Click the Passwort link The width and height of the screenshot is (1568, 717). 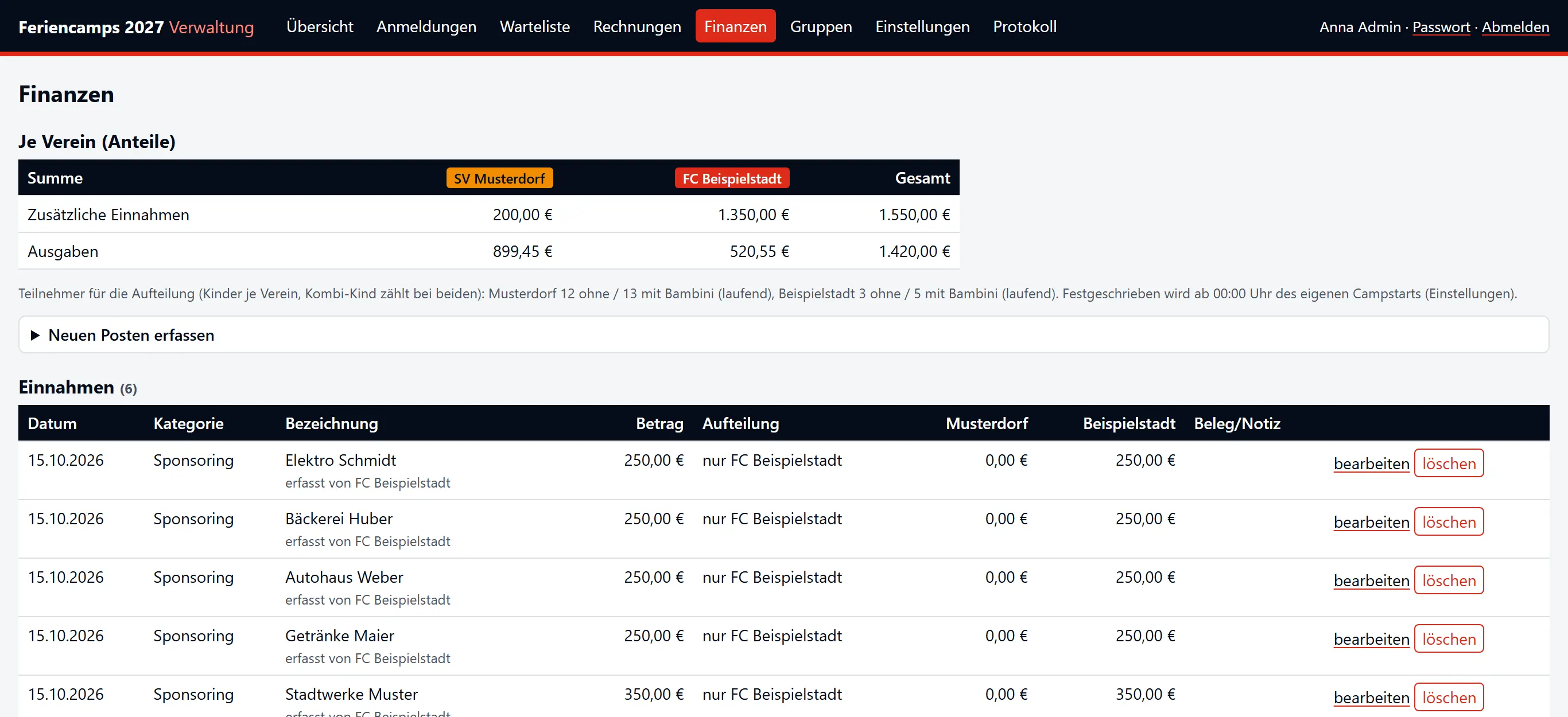[x=1441, y=28]
